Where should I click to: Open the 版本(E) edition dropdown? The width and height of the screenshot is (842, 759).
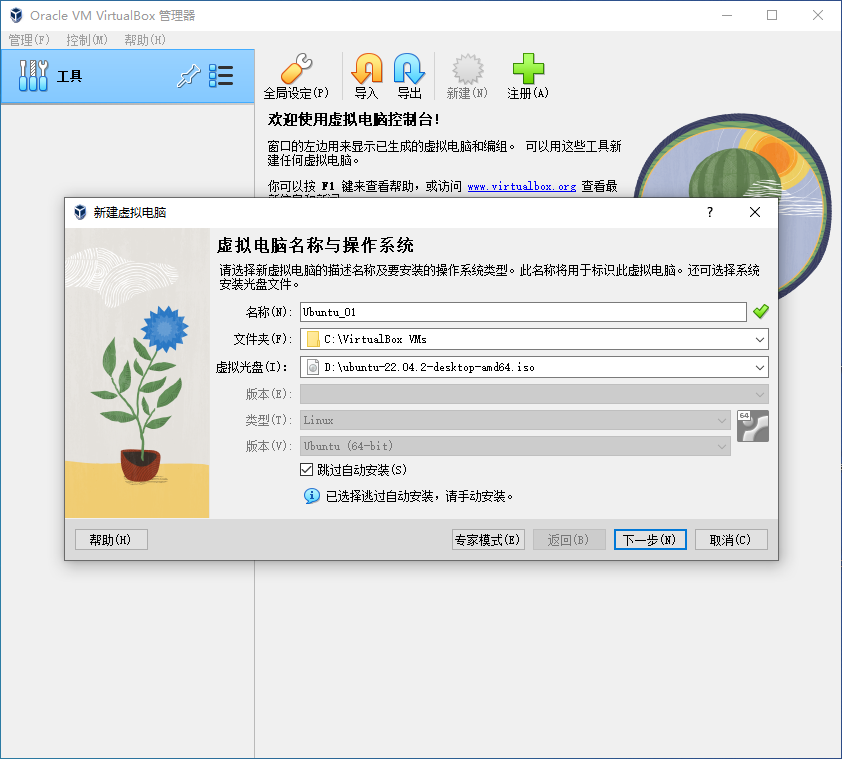tap(534, 394)
